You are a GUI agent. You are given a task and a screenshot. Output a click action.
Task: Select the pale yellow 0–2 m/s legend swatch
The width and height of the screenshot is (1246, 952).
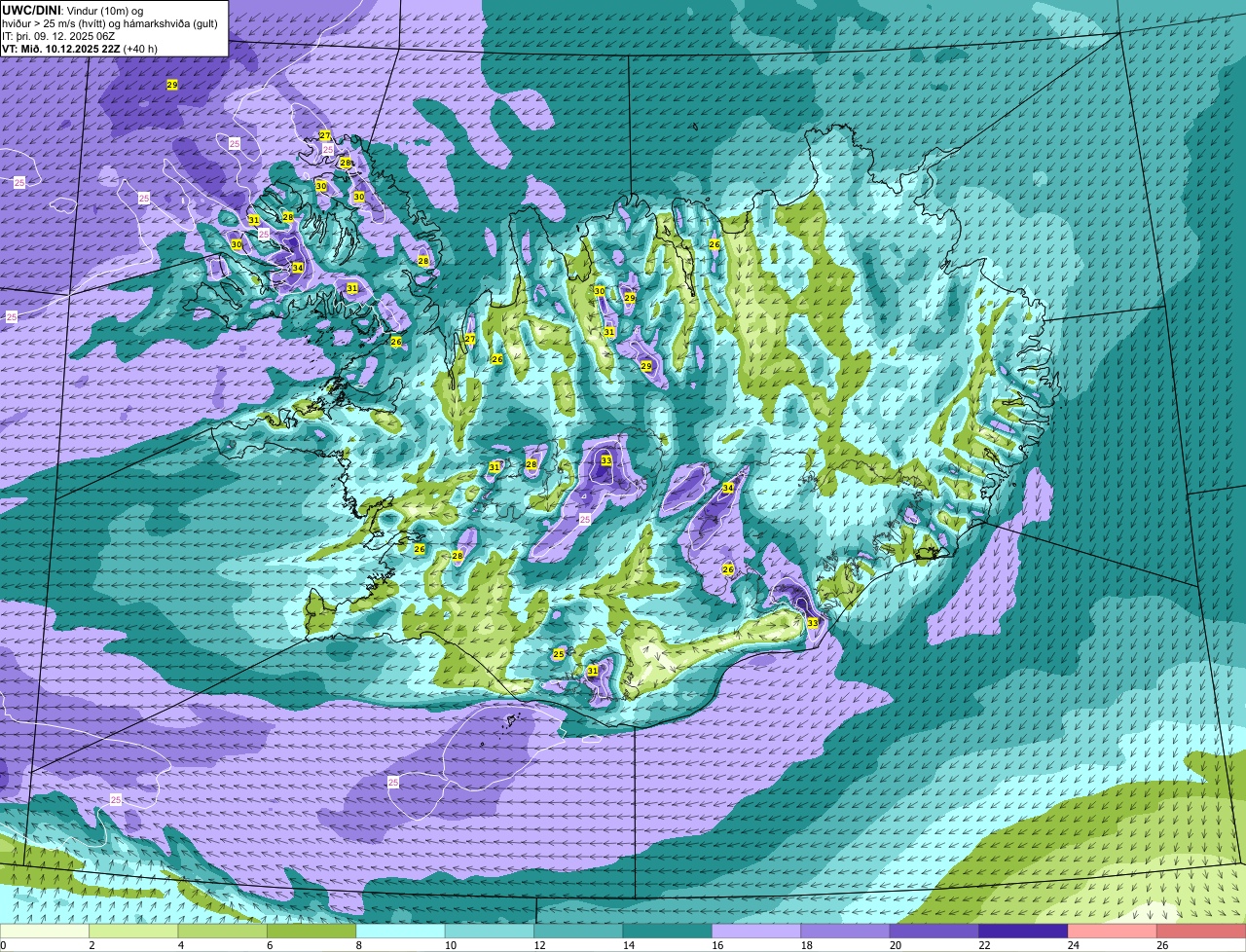tap(45, 932)
